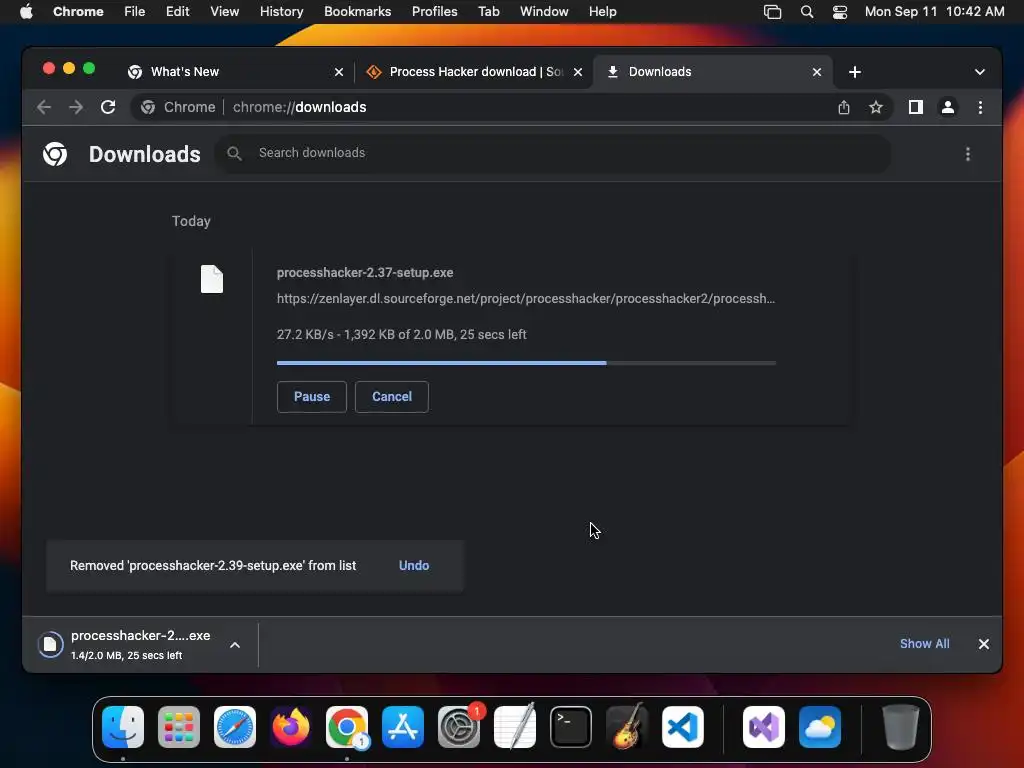The image size is (1024, 768).
Task: Close the Downloads tab
Action: pyautogui.click(x=817, y=72)
